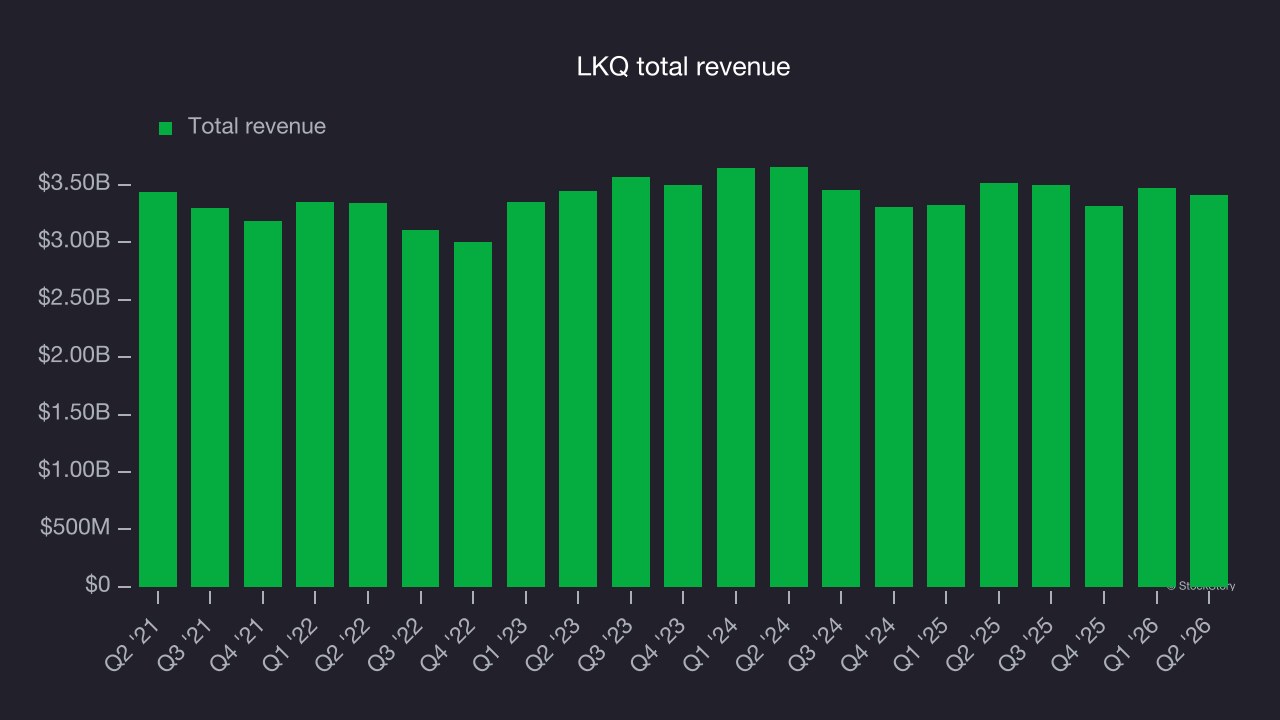Click the $0 y-axis label
Viewport: 1280px width, 720px height.
97,584
